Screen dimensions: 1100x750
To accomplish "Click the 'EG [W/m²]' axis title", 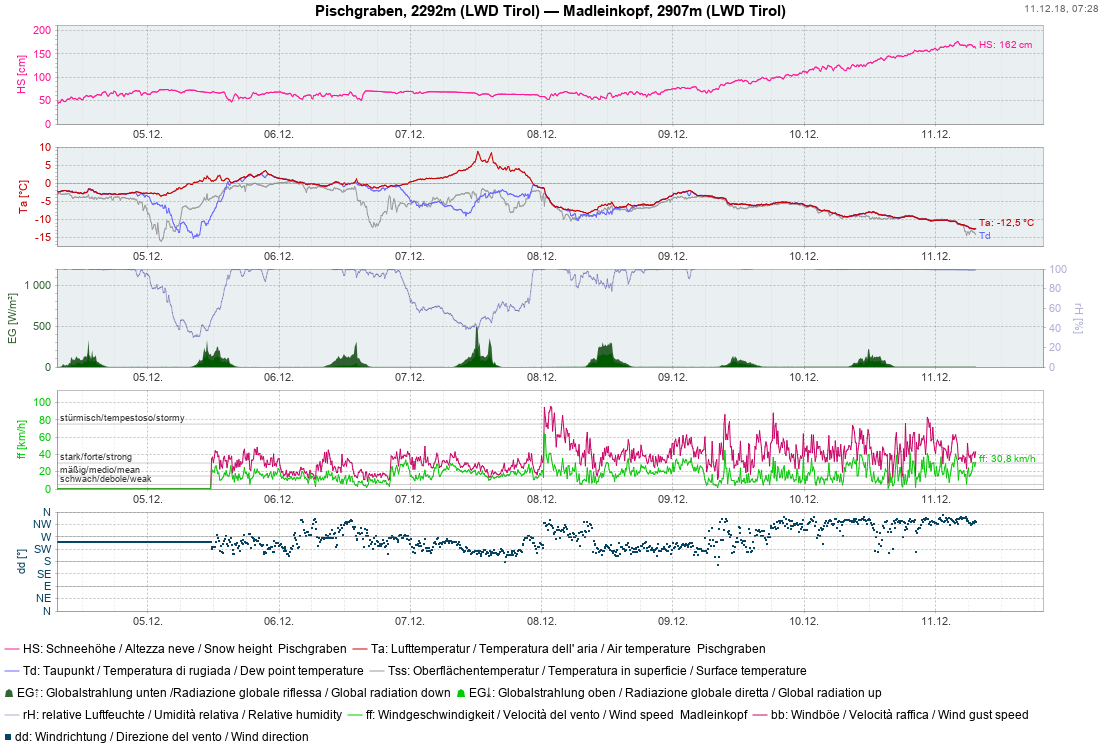I will click(x=13, y=319).
